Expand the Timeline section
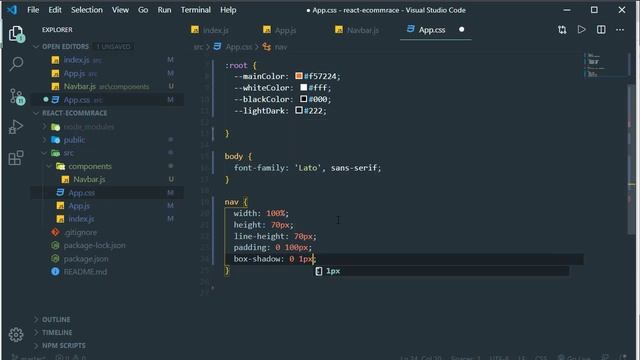Screen dimensions: 640x360 (57, 333)
